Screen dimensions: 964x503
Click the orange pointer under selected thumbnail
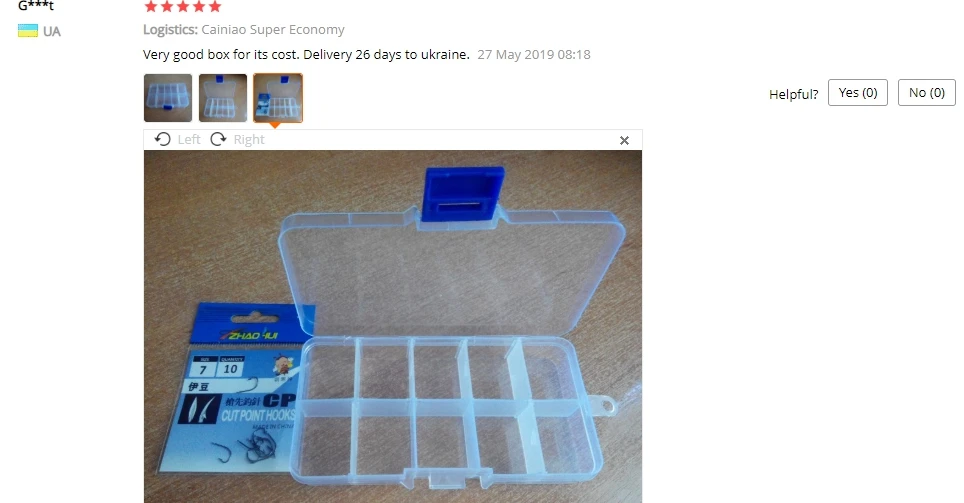tap(275, 125)
